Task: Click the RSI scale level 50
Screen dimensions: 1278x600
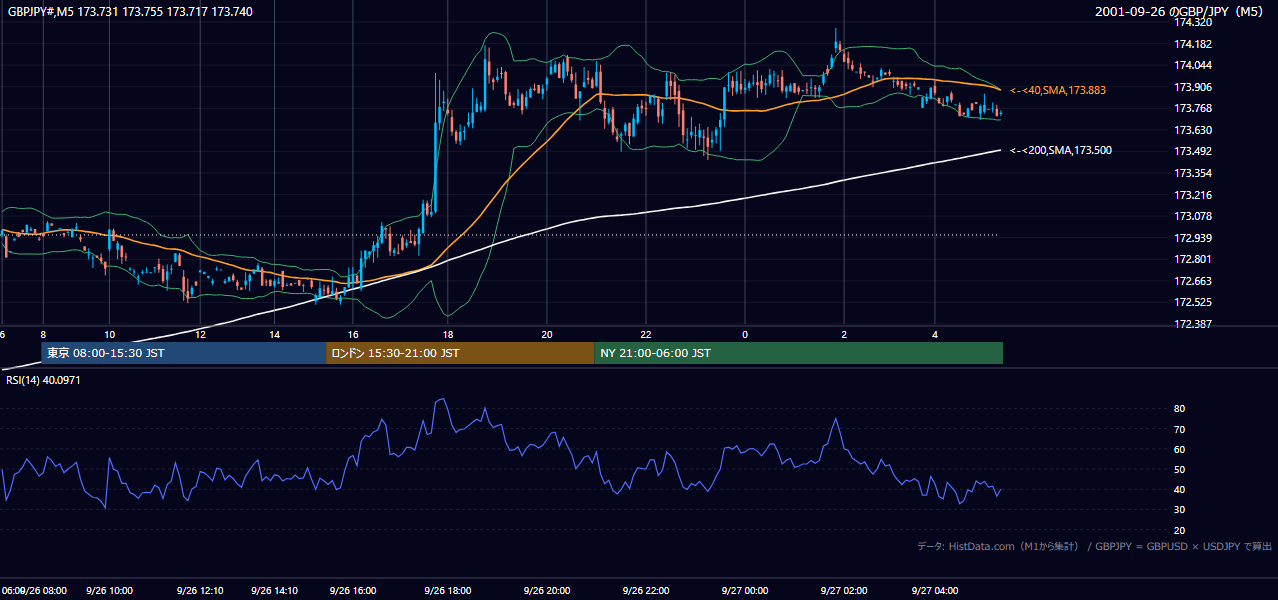Action: [x=1179, y=469]
